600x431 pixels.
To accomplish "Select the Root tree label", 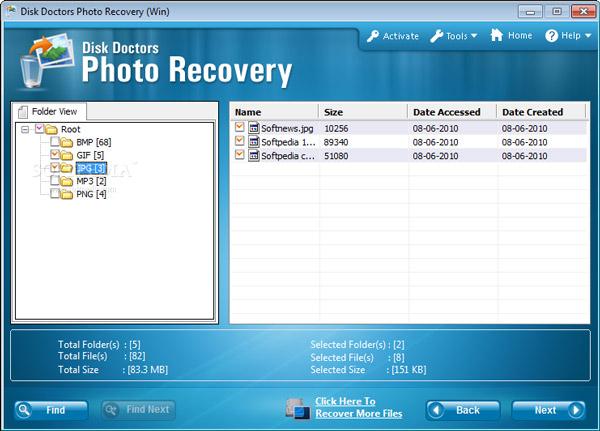I will click(71, 129).
